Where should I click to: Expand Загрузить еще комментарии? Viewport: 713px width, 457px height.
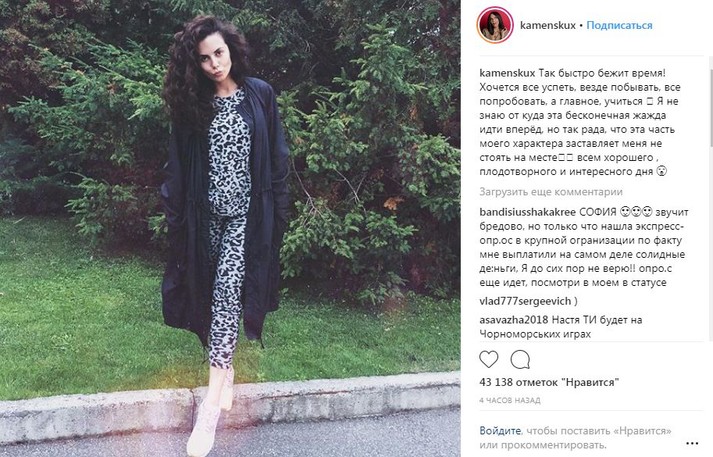pyautogui.click(x=551, y=192)
